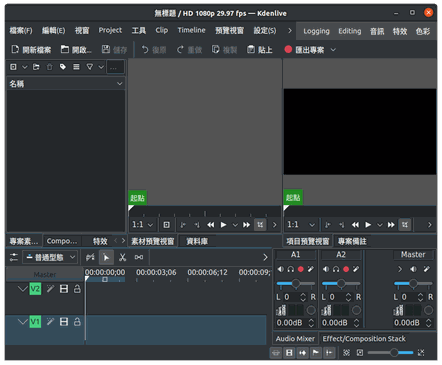This screenshot has width=442, height=365.
Task: Toggle V1 track film strip visibility
Action: (64, 322)
